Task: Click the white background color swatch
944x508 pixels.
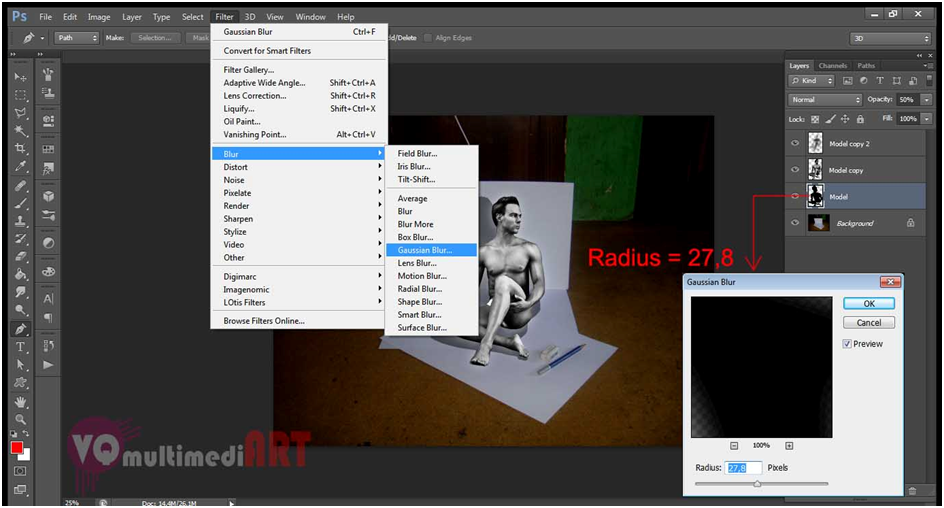Action: (26, 456)
